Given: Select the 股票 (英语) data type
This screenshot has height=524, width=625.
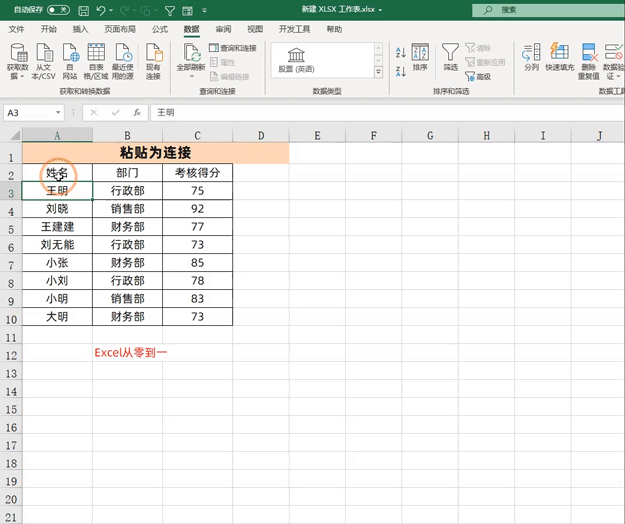Looking at the screenshot, I should tap(296, 61).
